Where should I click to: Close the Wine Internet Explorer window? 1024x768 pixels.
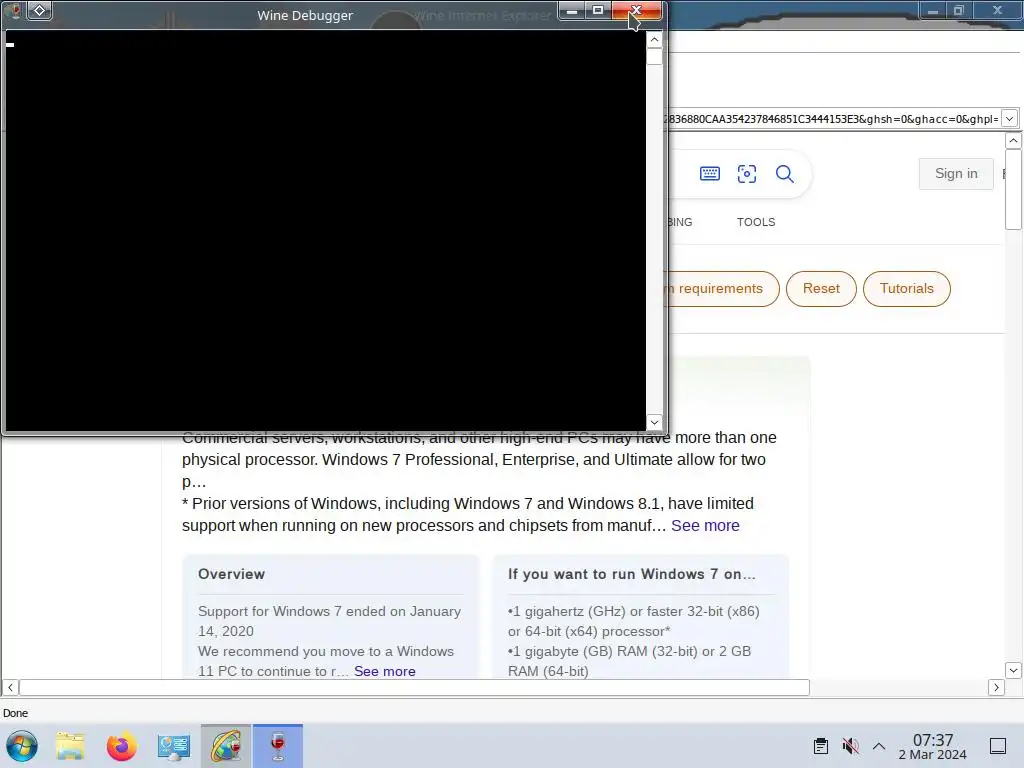point(997,10)
